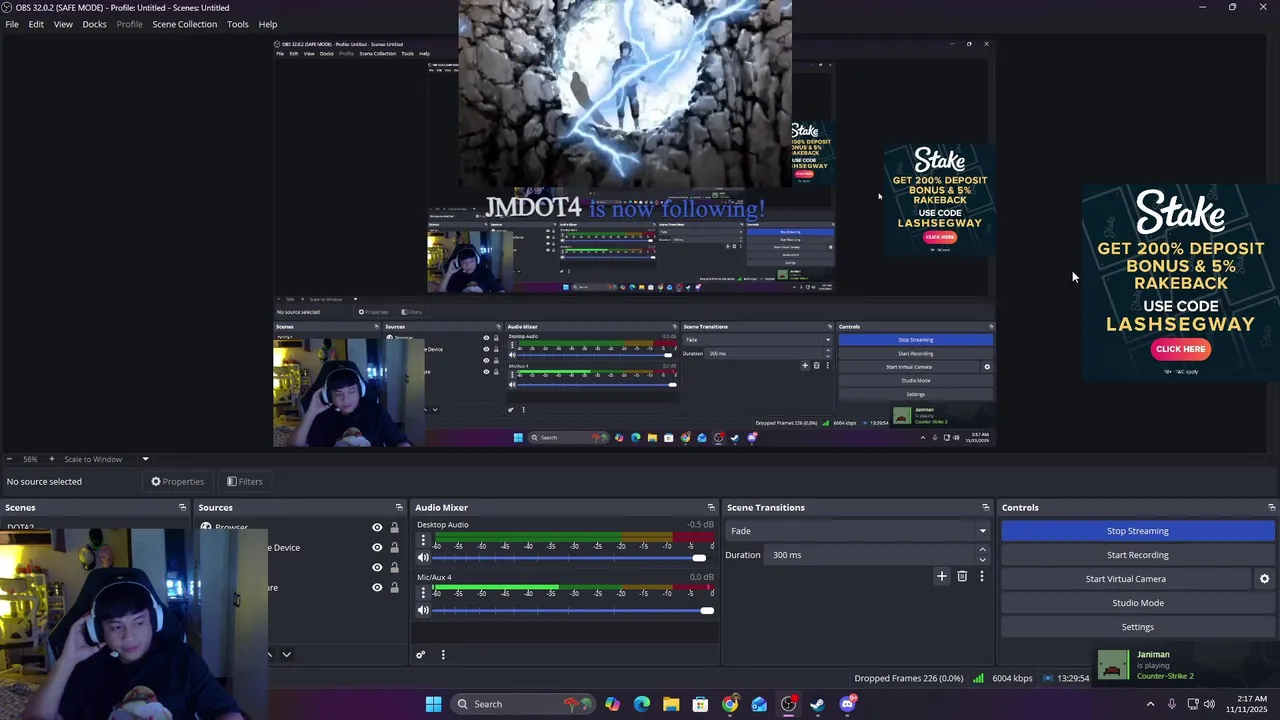
Task: Open Discord from the taskbar
Action: [848, 704]
